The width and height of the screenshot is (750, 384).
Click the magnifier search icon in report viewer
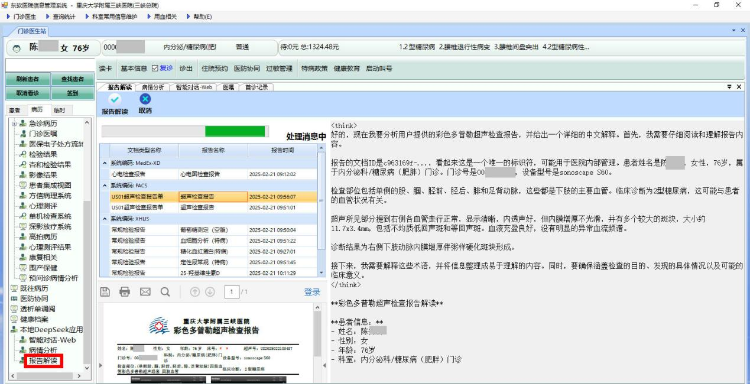(x=165, y=292)
